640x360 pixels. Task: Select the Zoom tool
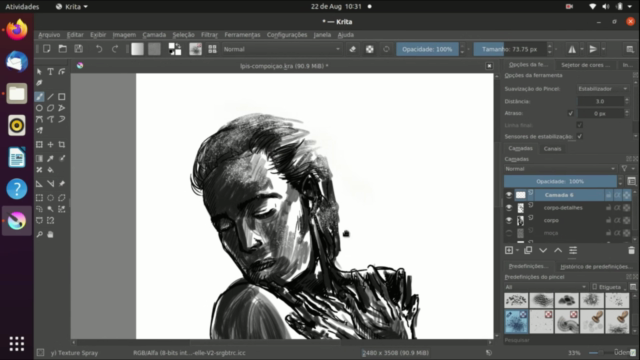tap(39, 235)
